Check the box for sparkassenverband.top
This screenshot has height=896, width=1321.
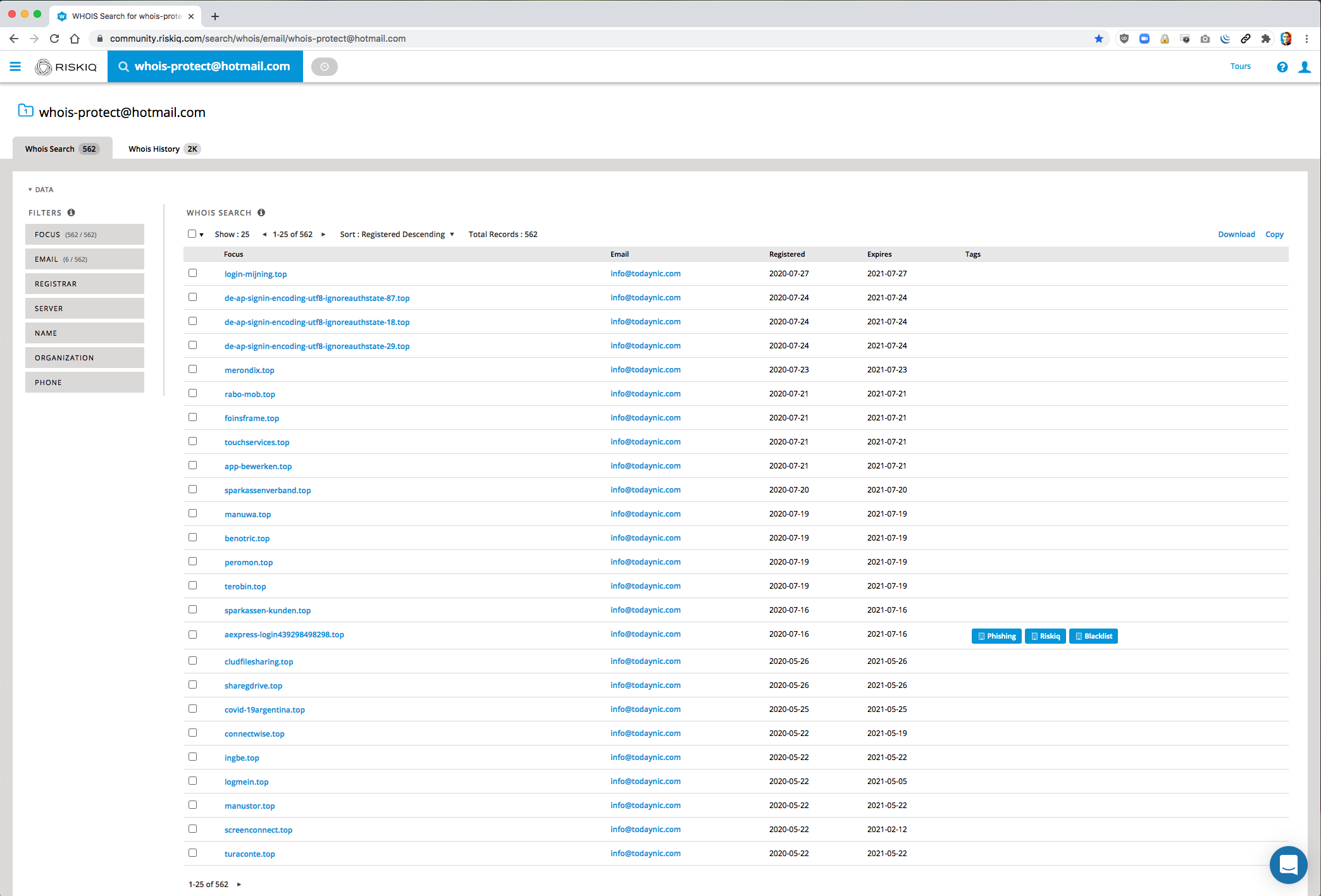pyautogui.click(x=192, y=489)
